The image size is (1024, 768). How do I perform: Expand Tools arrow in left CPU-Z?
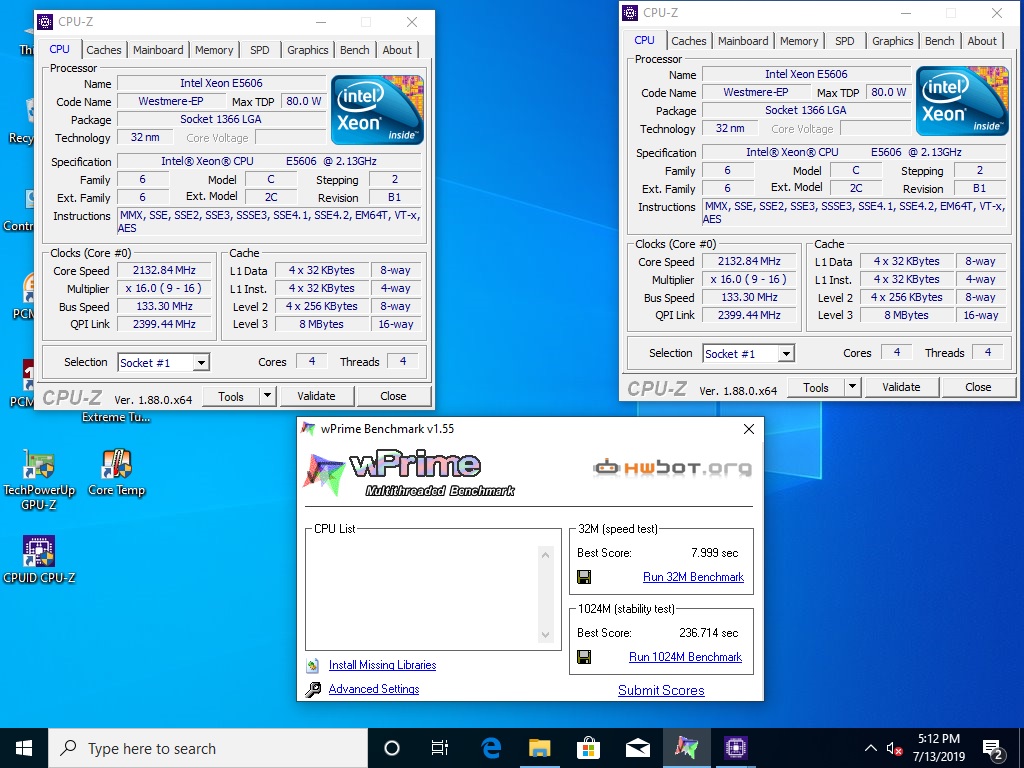pyautogui.click(x=266, y=396)
